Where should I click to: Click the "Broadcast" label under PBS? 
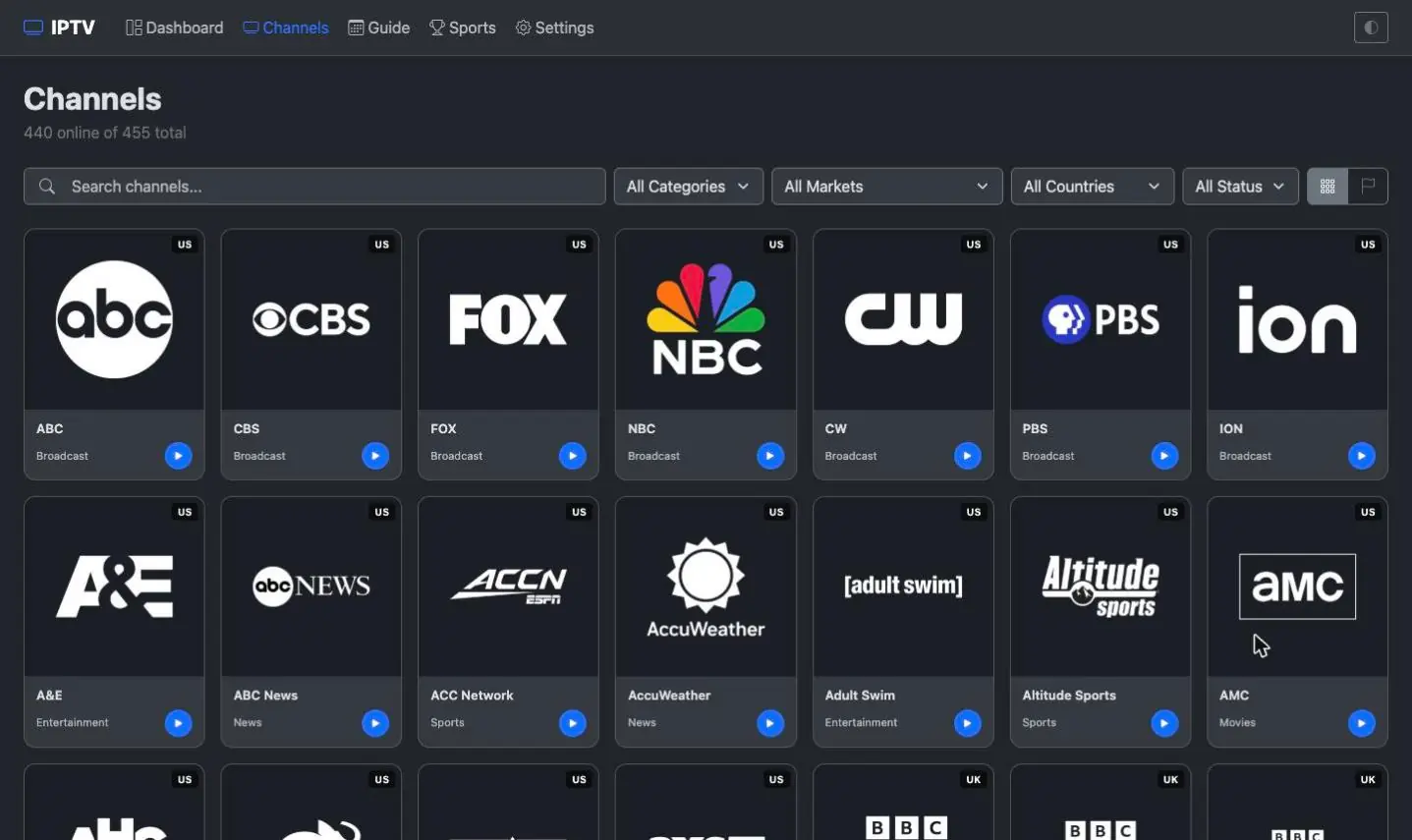click(x=1048, y=456)
